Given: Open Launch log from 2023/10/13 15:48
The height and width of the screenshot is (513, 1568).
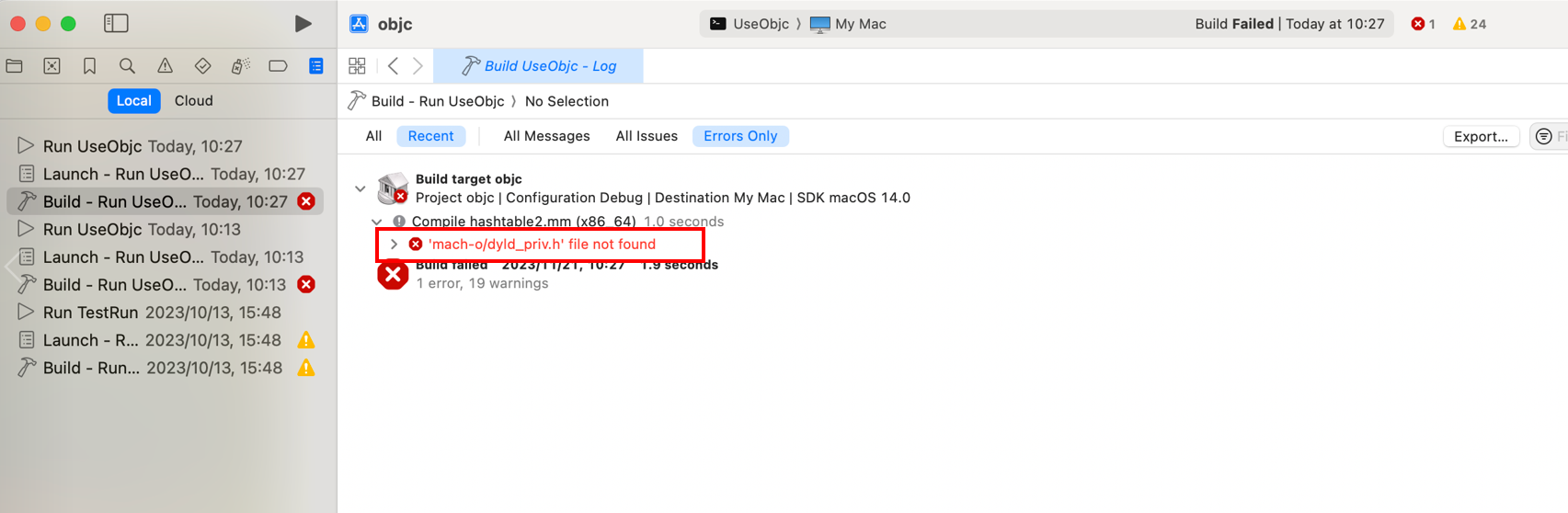Looking at the screenshot, I should pyautogui.click(x=168, y=340).
